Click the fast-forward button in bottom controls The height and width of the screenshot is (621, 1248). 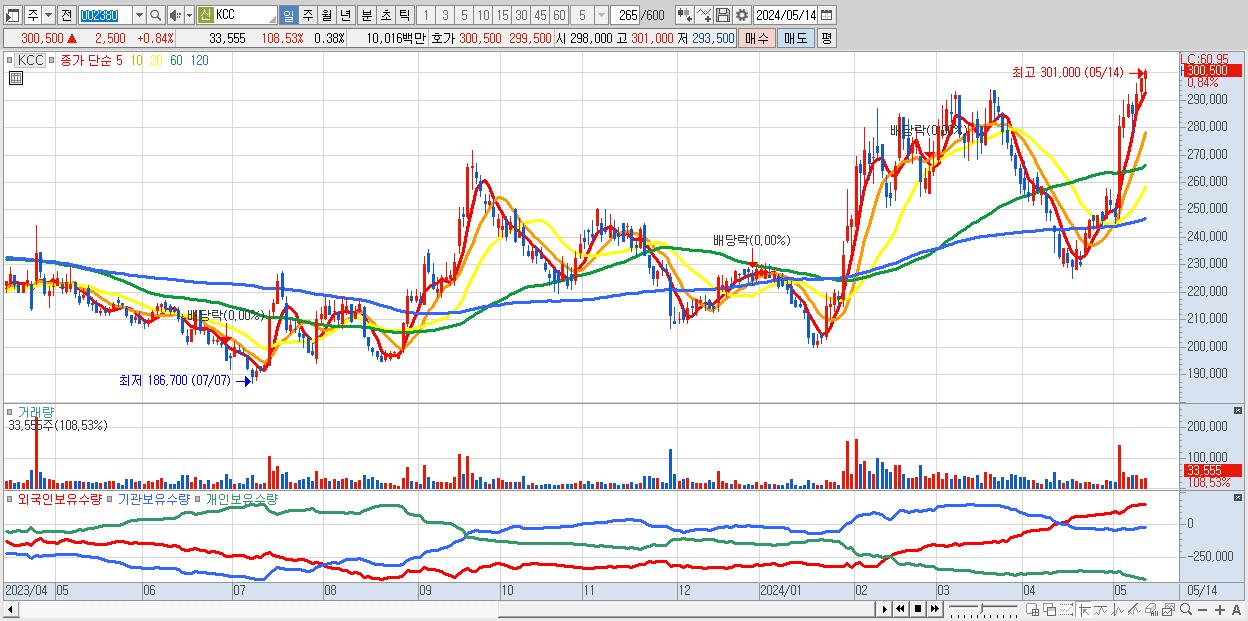(x=934, y=609)
